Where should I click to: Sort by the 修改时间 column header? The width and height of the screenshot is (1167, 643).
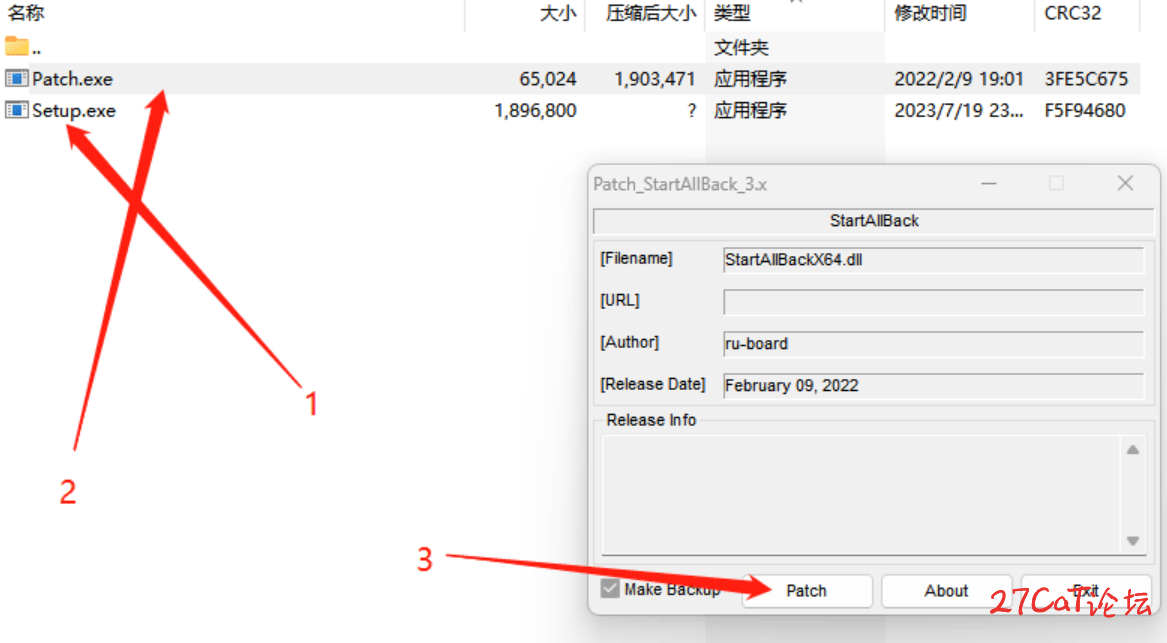[930, 13]
